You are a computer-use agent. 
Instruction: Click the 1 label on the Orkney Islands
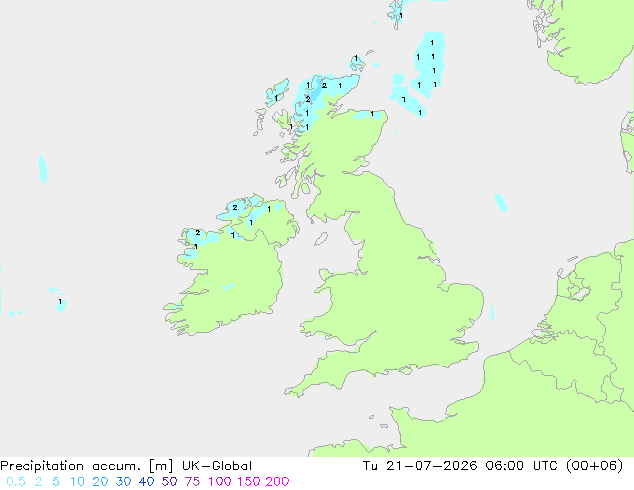coord(356,58)
